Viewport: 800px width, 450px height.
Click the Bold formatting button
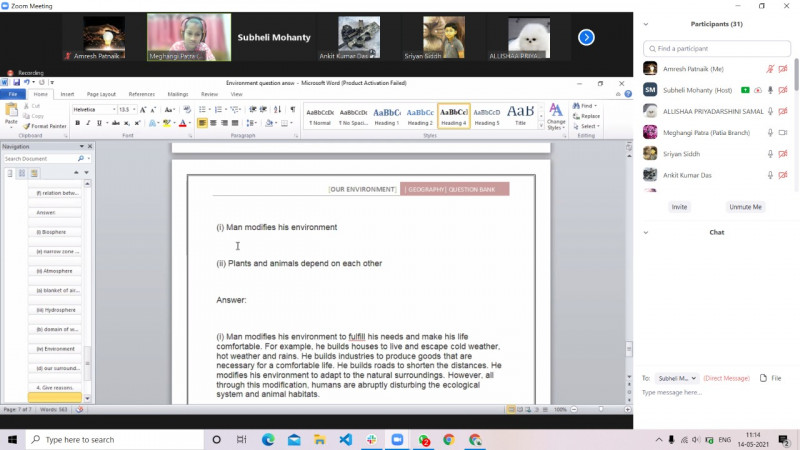(77, 123)
